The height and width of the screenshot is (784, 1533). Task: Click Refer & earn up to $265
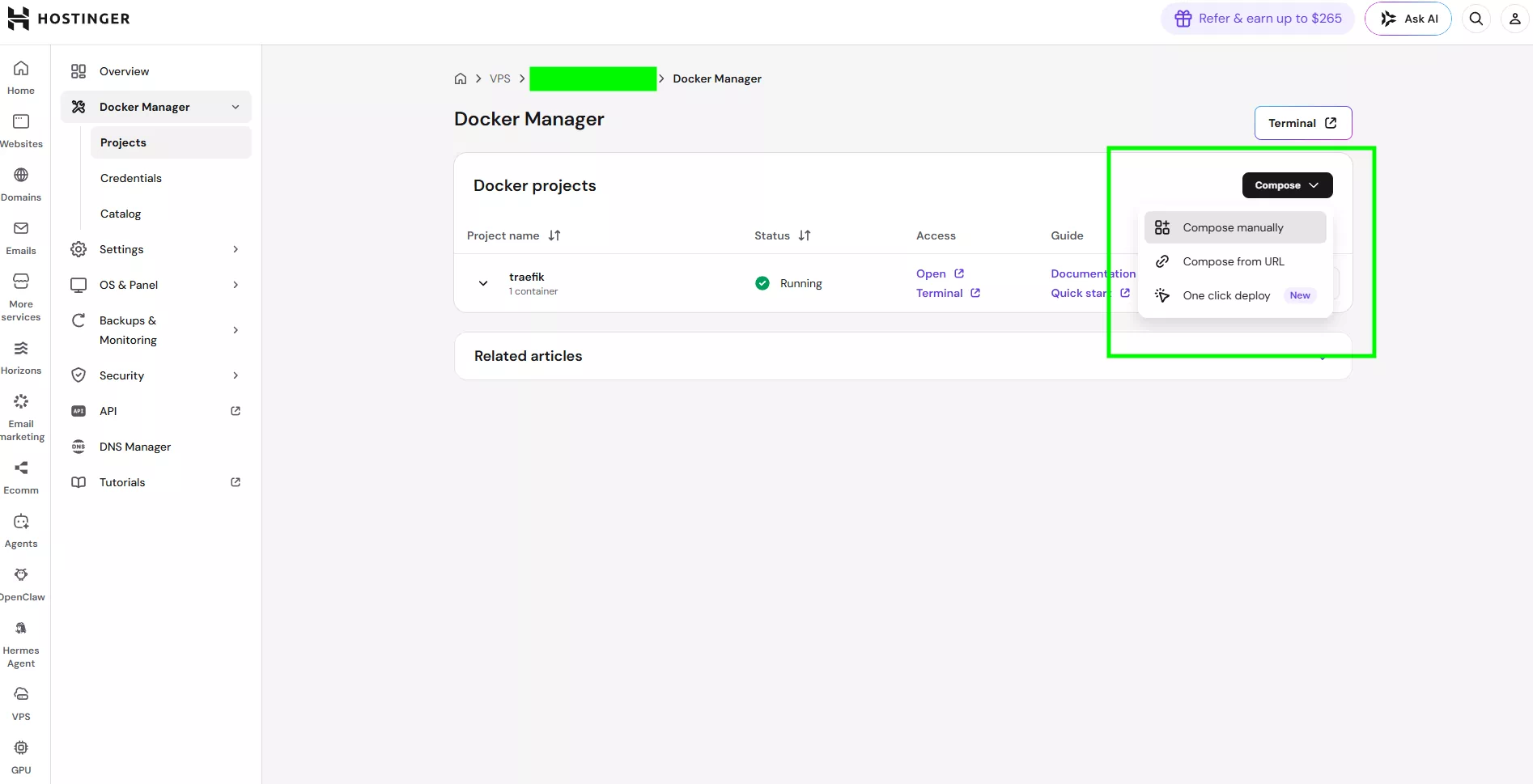[1258, 19]
